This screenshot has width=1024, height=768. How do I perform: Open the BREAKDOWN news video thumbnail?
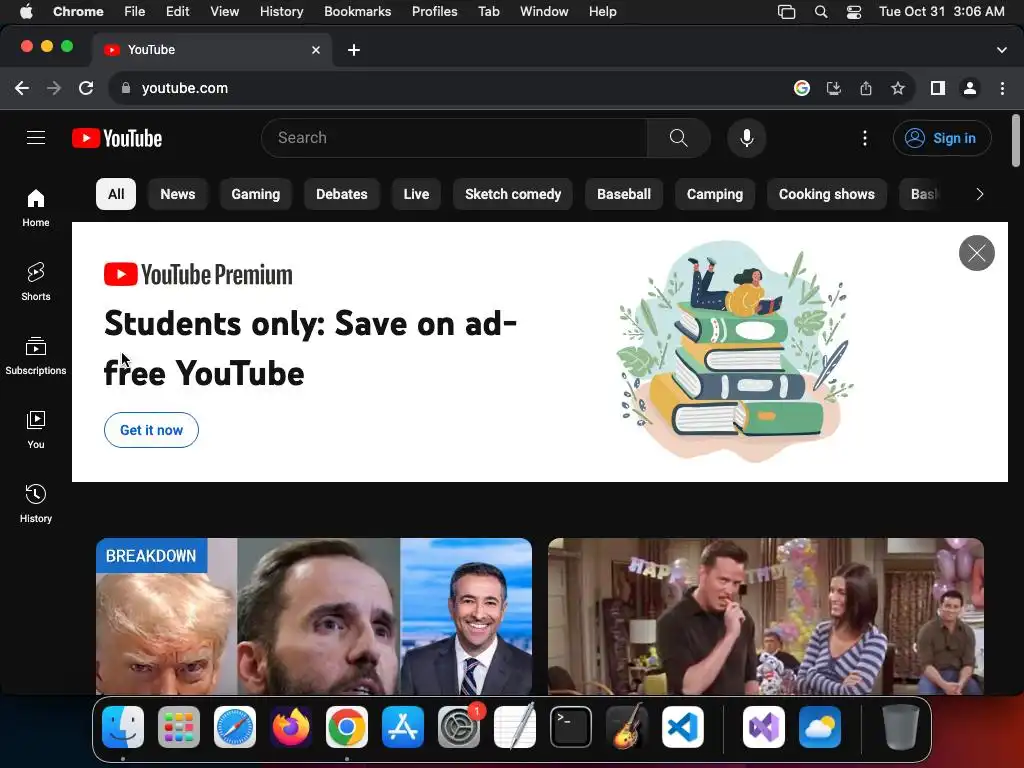[314, 616]
